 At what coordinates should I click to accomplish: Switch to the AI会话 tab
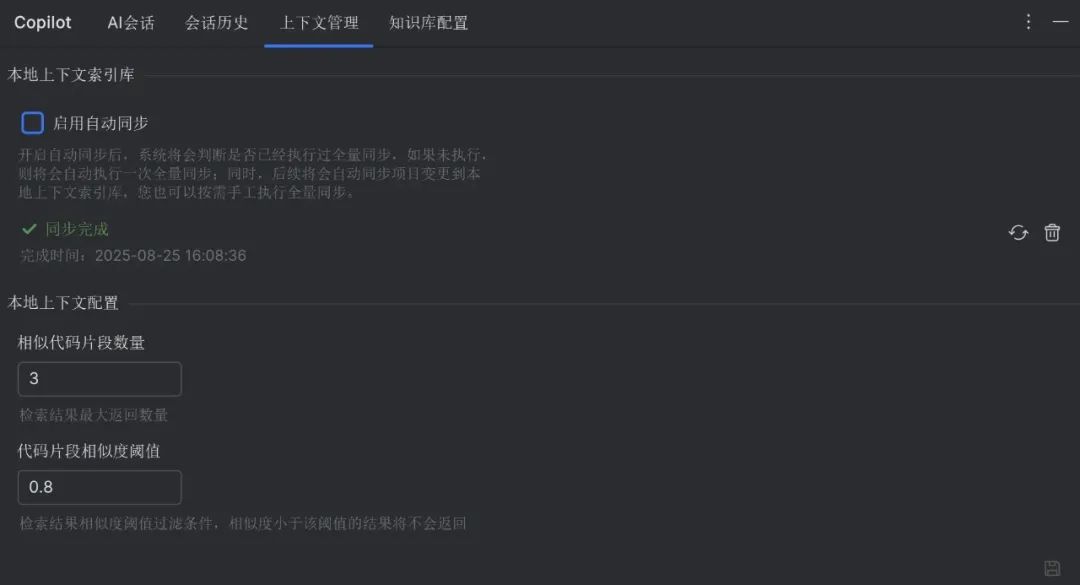click(131, 23)
